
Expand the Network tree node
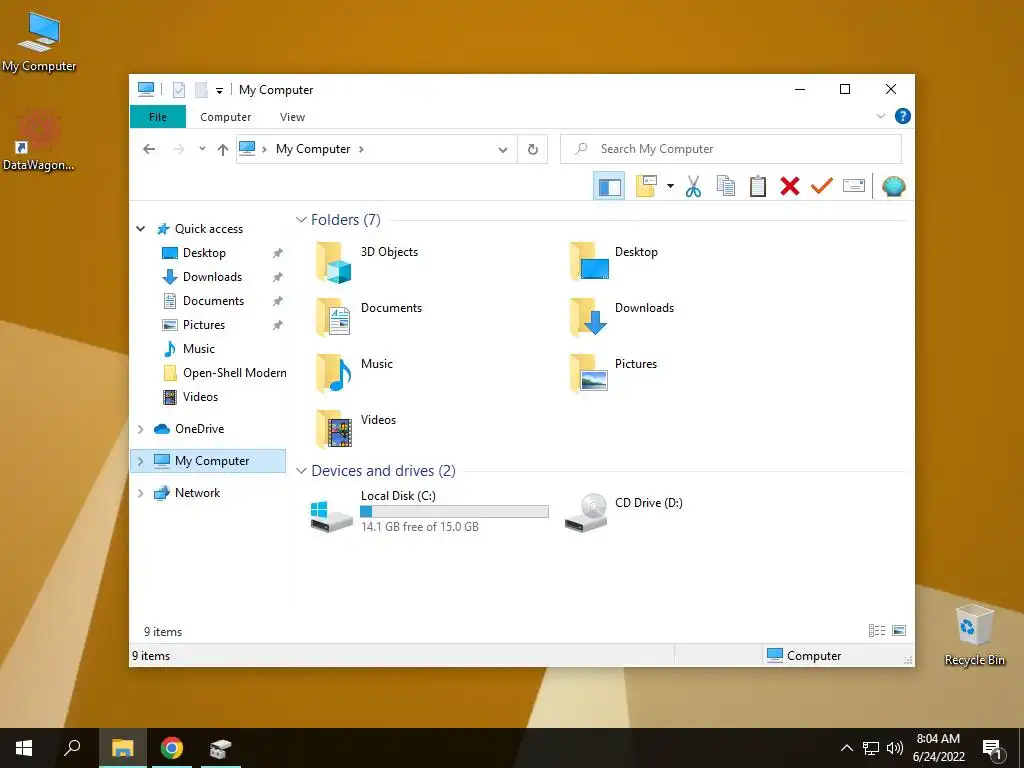pos(140,493)
